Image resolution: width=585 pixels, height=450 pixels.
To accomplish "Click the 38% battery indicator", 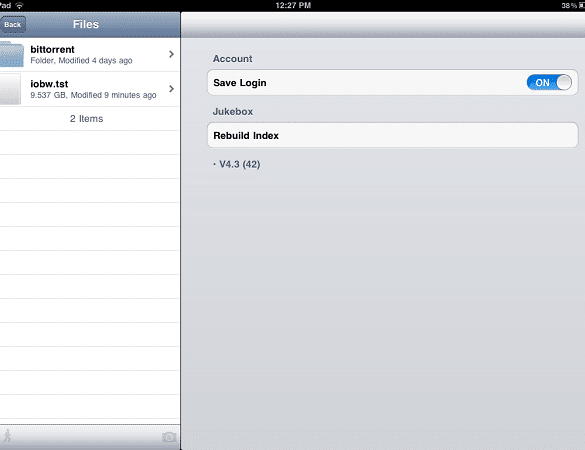I will (x=573, y=6).
